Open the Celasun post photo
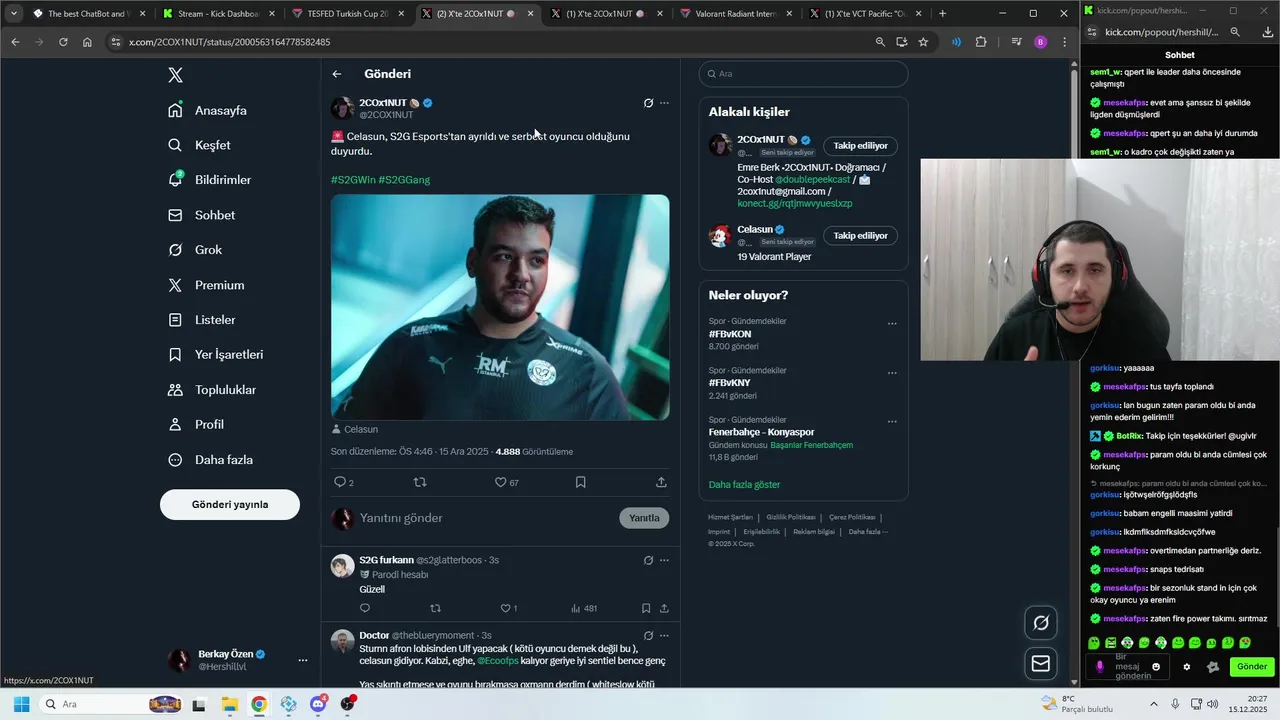This screenshot has width=1280, height=720. [500, 307]
